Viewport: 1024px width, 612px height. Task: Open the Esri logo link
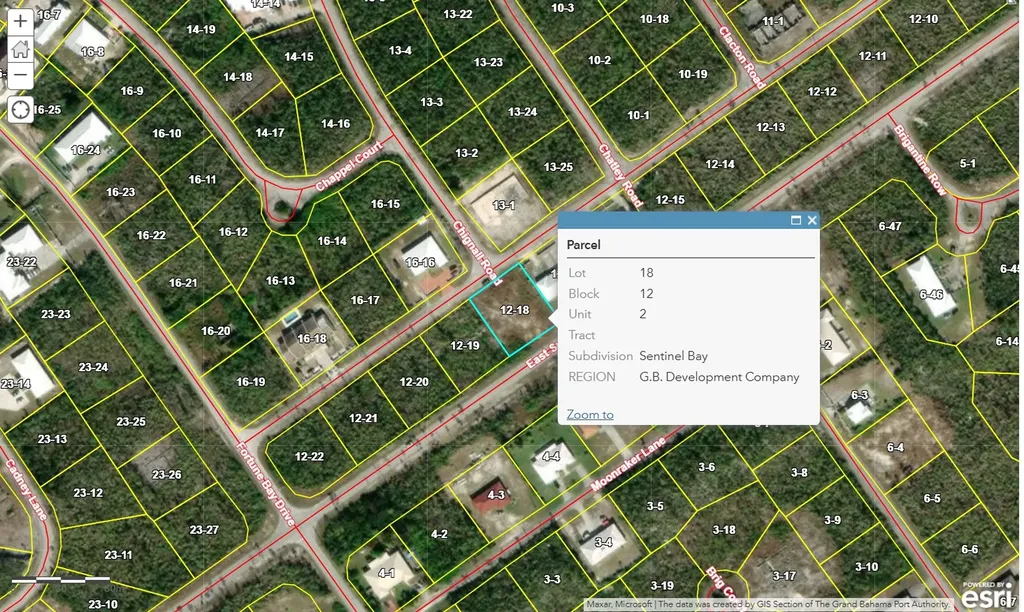pos(987,596)
